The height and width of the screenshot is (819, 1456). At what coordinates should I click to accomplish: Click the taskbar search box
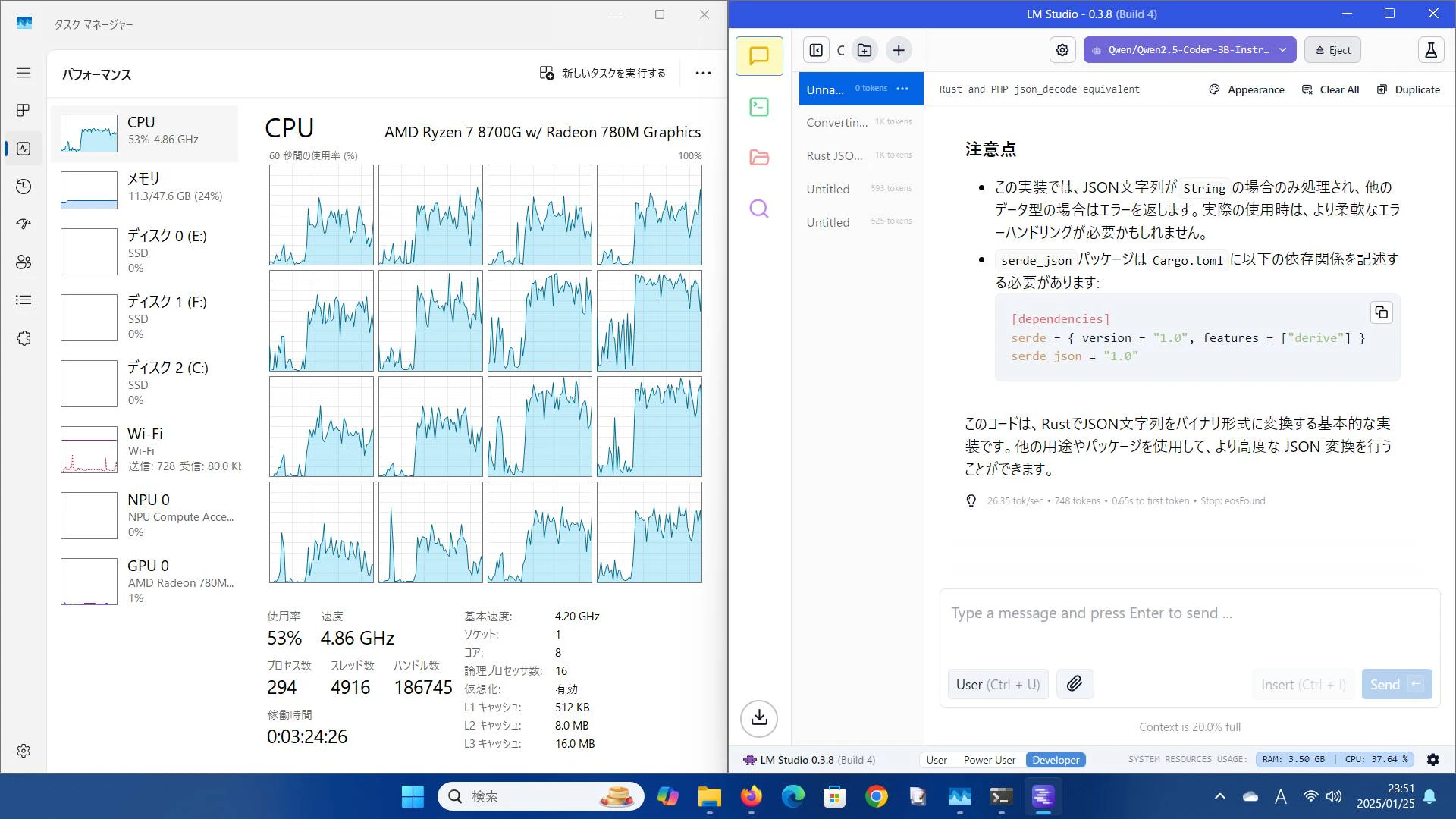coord(541,796)
